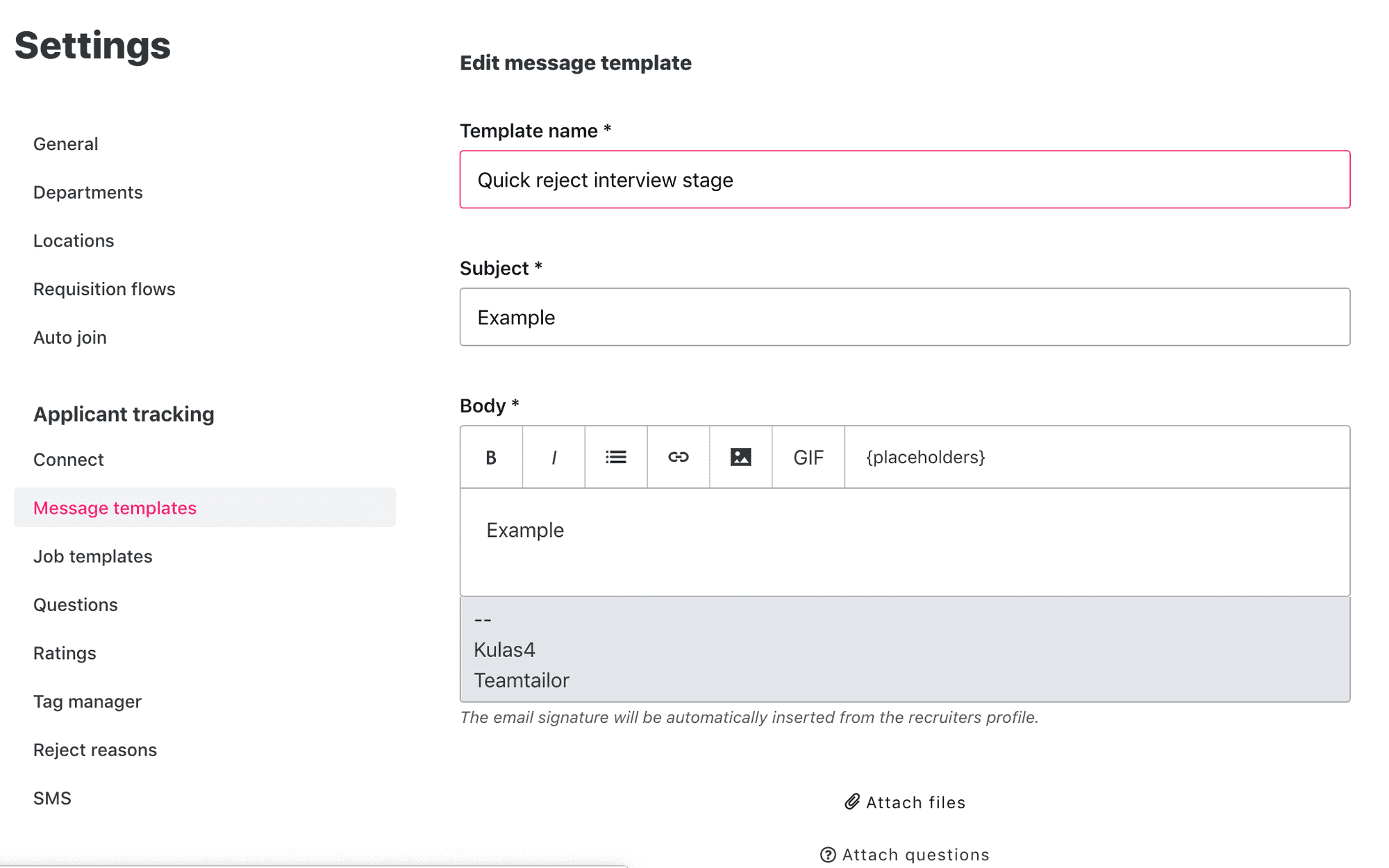
Task: Click the Edit message template heading
Action: (x=576, y=62)
